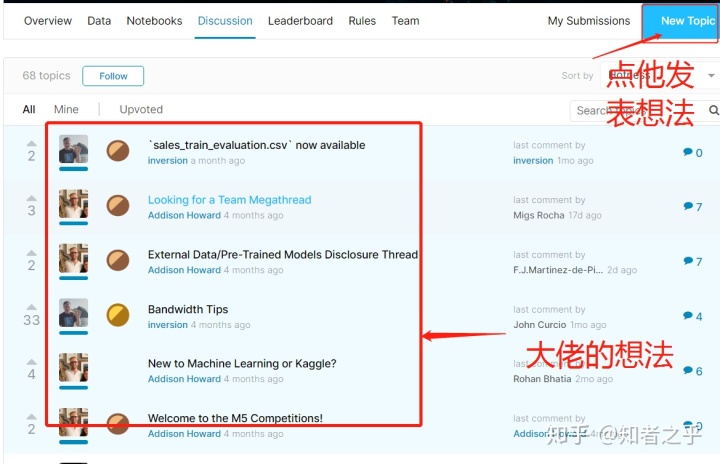Open inversion author link under sales_train_evaluation

[168, 161]
